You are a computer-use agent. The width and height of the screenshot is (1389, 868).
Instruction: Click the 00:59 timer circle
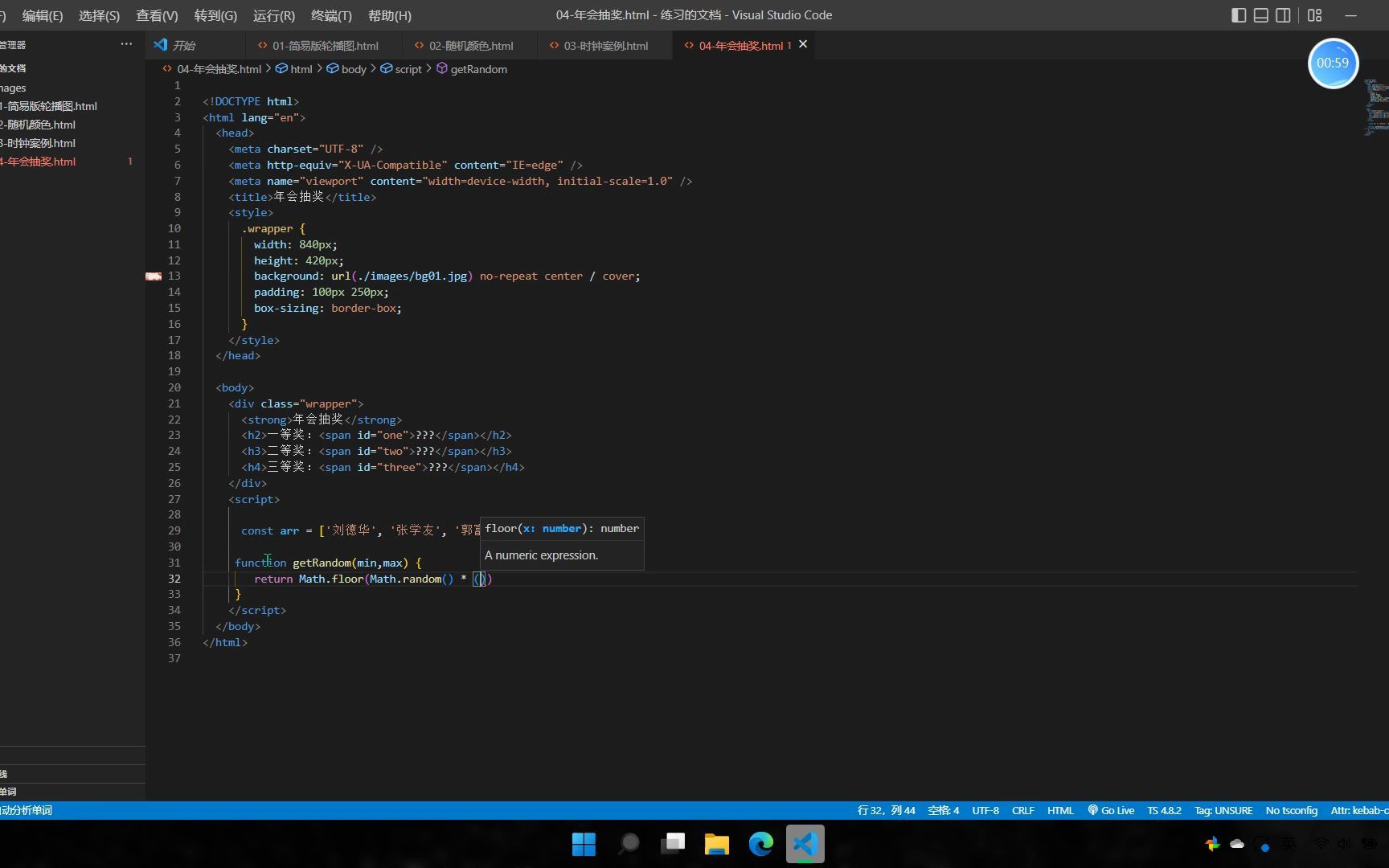click(1333, 63)
